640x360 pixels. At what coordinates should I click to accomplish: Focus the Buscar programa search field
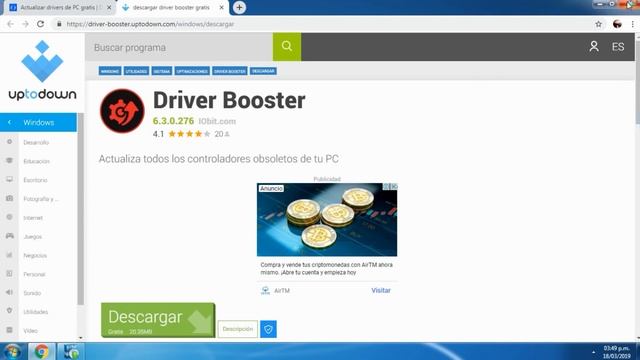179,47
